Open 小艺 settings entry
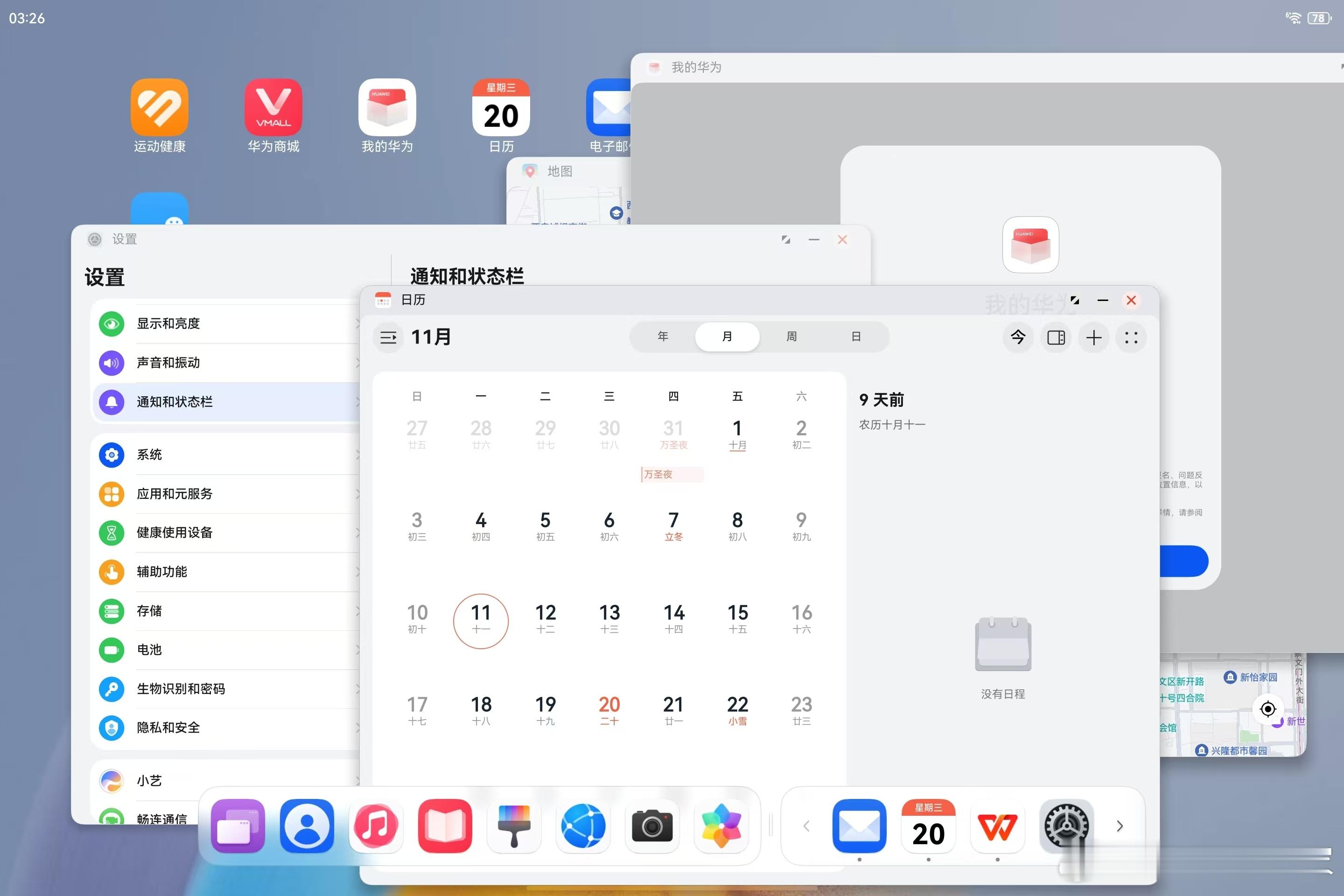Viewport: 1344px width, 896px height. click(226, 781)
